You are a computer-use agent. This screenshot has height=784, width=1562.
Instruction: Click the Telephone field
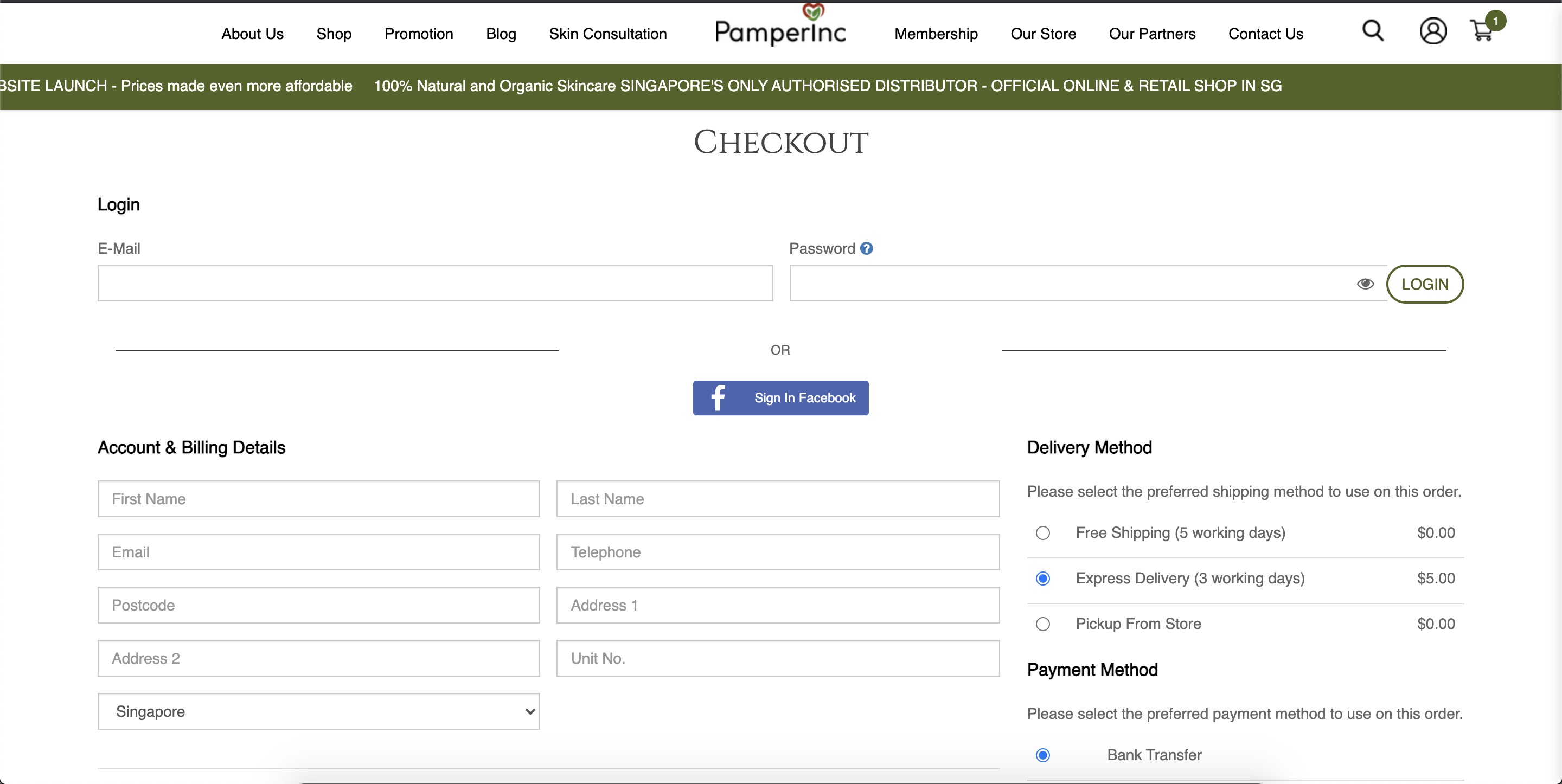pyautogui.click(x=778, y=552)
